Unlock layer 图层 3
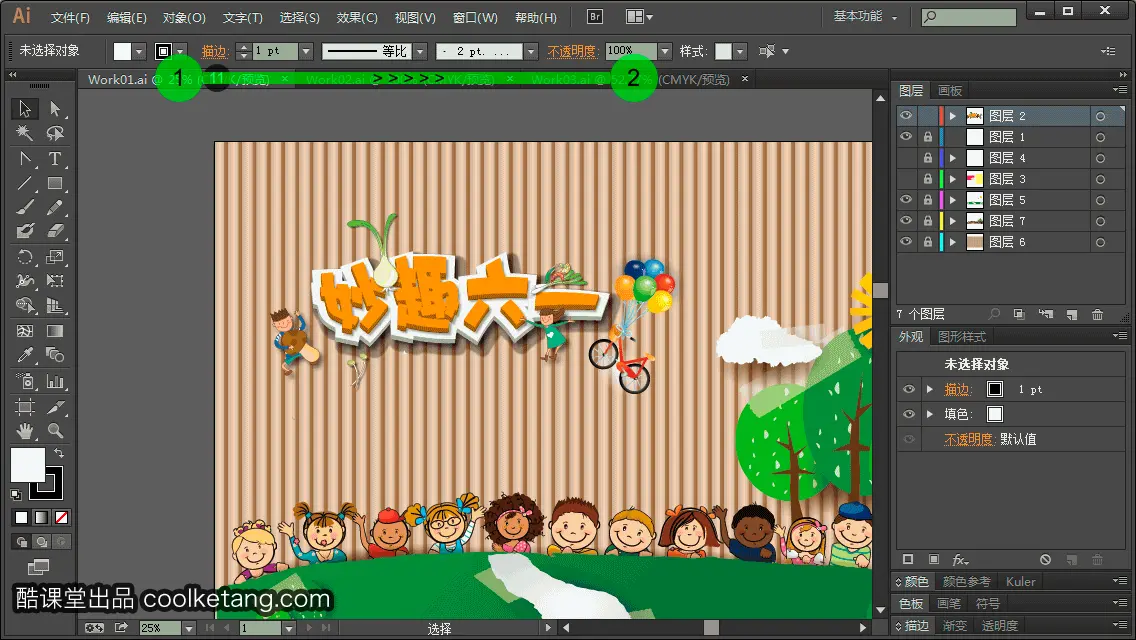1136x640 pixels. [x=927, y=179]
